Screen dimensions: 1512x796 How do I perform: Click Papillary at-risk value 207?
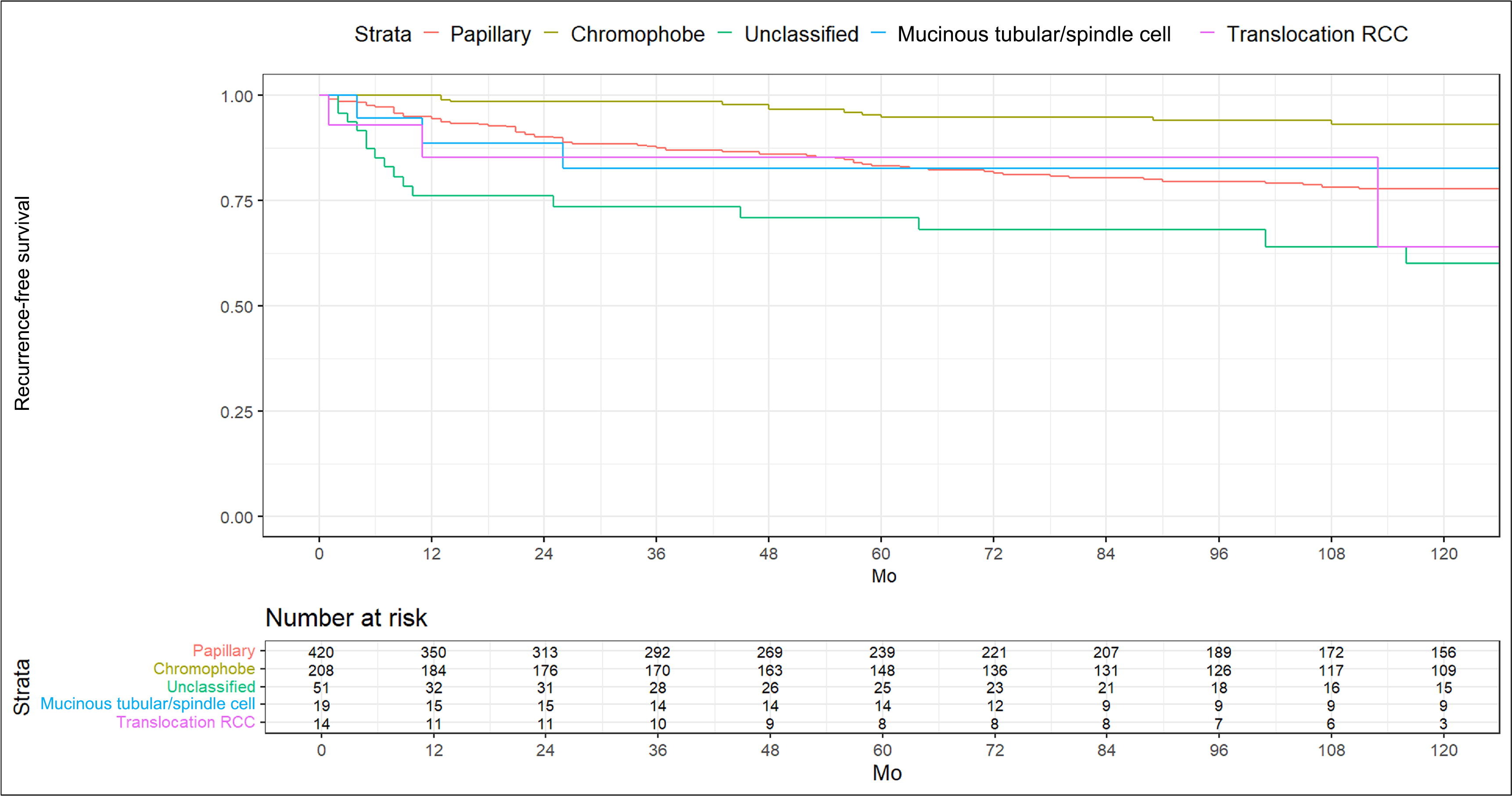pos(1106,652)
